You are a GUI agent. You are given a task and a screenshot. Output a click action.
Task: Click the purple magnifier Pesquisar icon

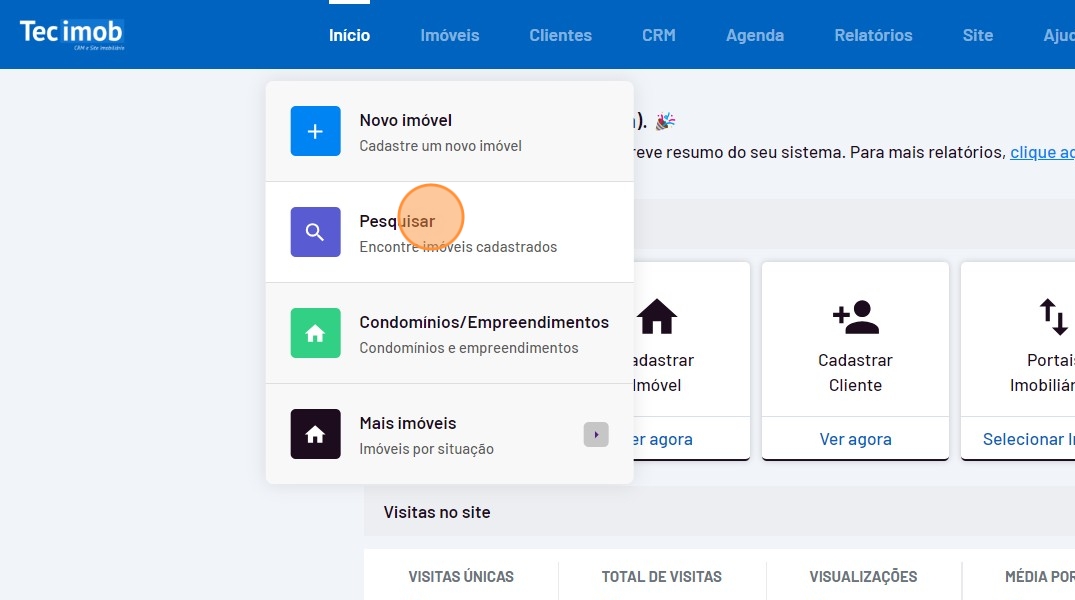click(x=315, y=232)
